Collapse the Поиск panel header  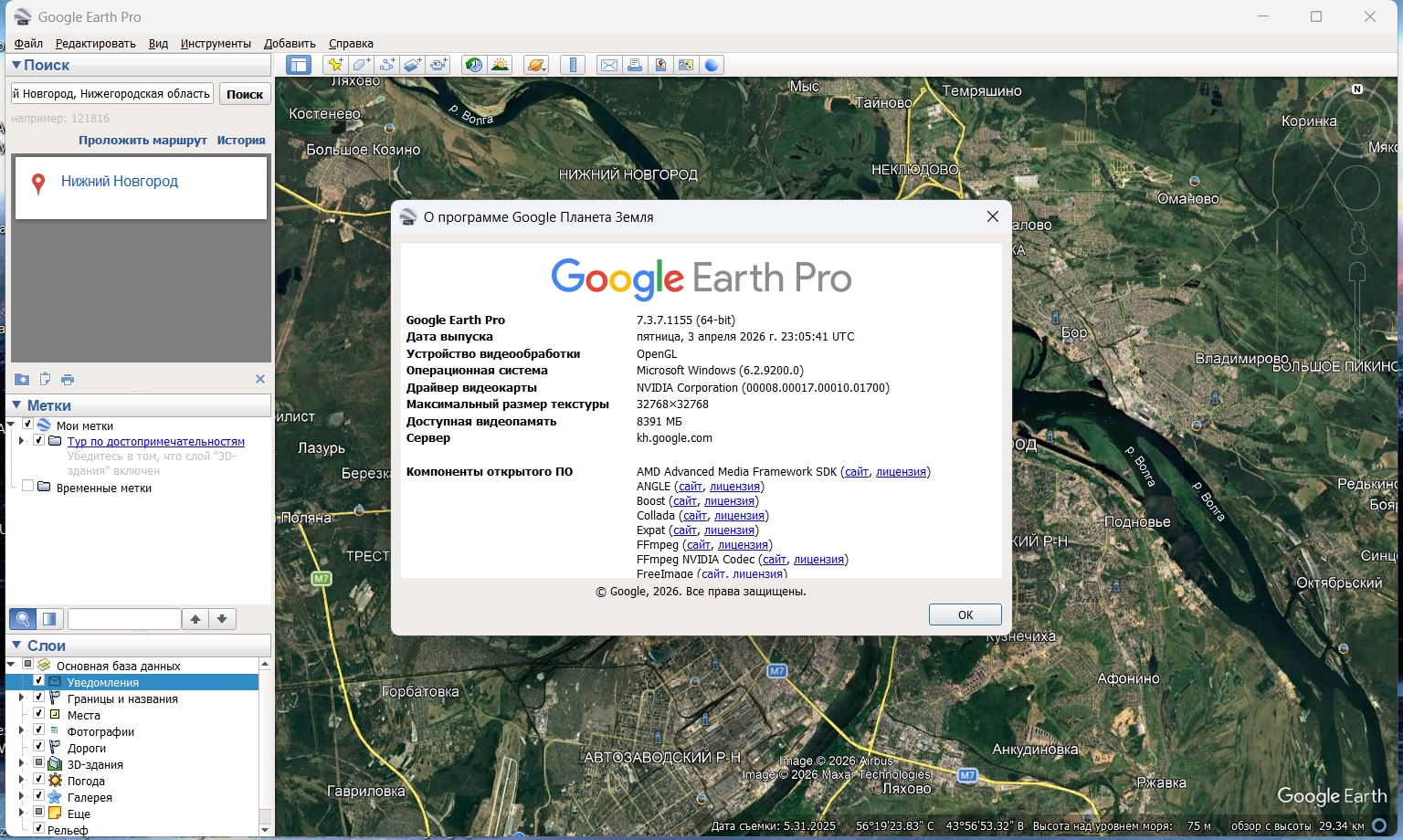pos(138,65)
